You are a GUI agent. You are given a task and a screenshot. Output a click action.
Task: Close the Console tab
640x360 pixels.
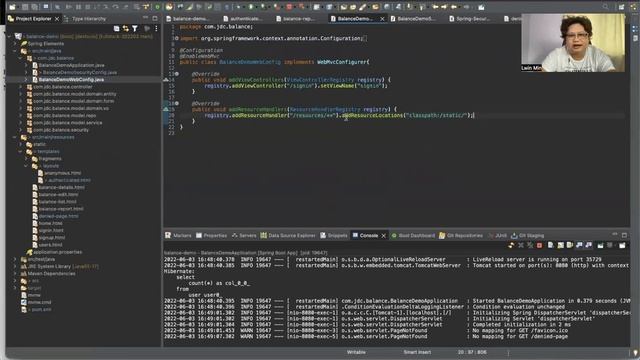pos(384,236)
